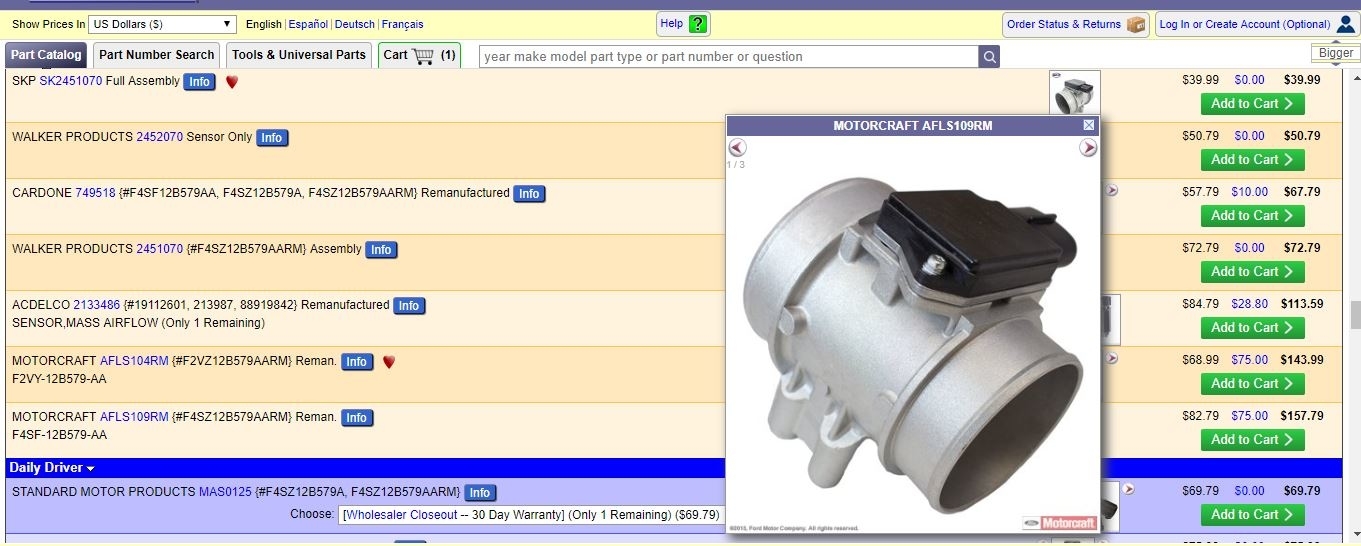Add ACDELCO 2133486 ($113.59) to cart
The width and height of the screenshot is (1361, 546).
[x=1252, y=328]
